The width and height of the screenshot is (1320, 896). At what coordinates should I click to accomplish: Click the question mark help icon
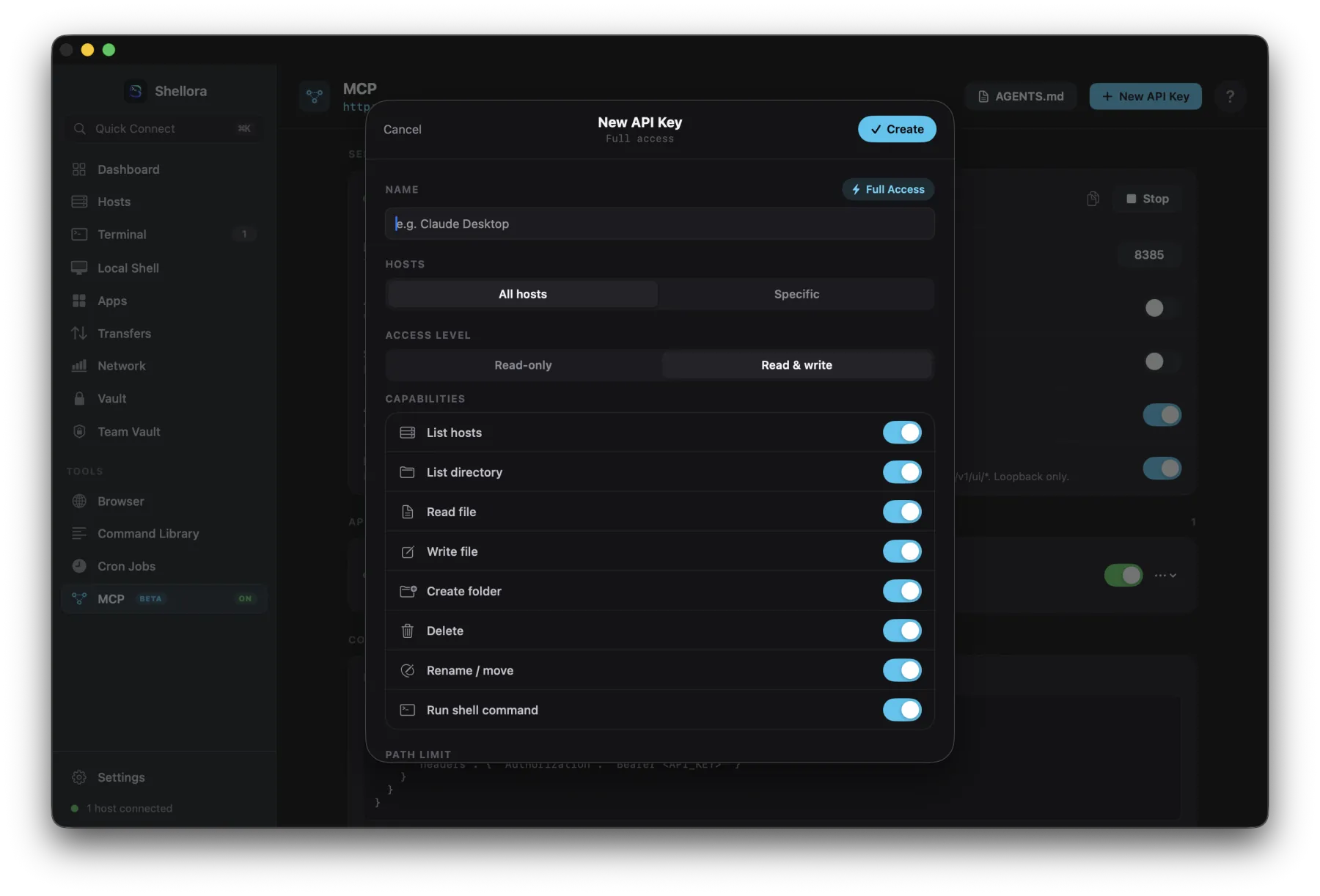1231,96
